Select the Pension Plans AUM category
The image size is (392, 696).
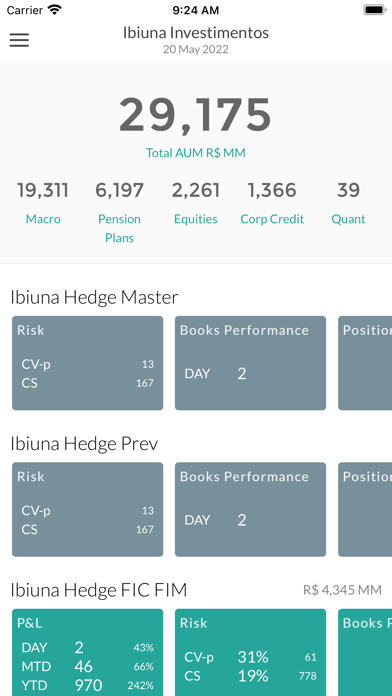[x=119, y=212]
